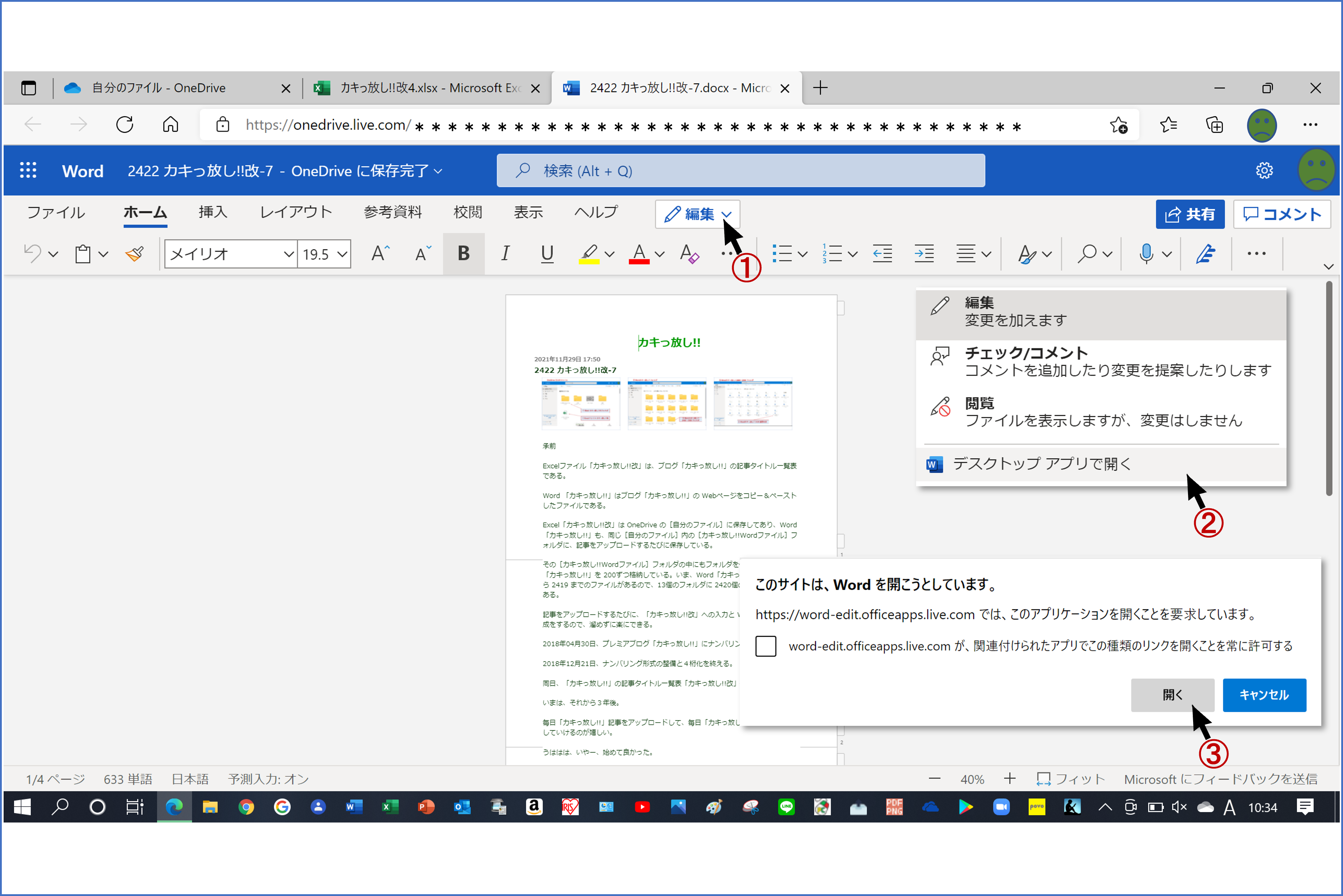Open the Editor pen icon
The height and width of the screenshot is (896, 1343).
point(1205,253)
